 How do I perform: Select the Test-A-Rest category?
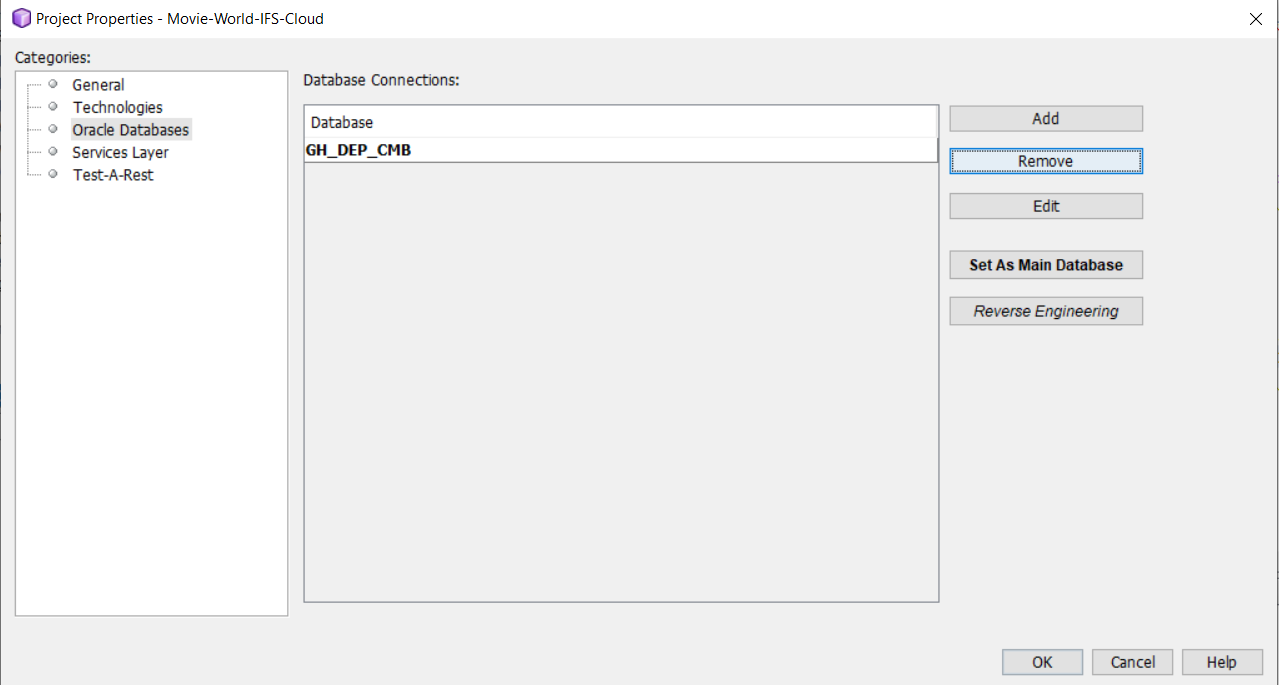click(x=112, y=174)
